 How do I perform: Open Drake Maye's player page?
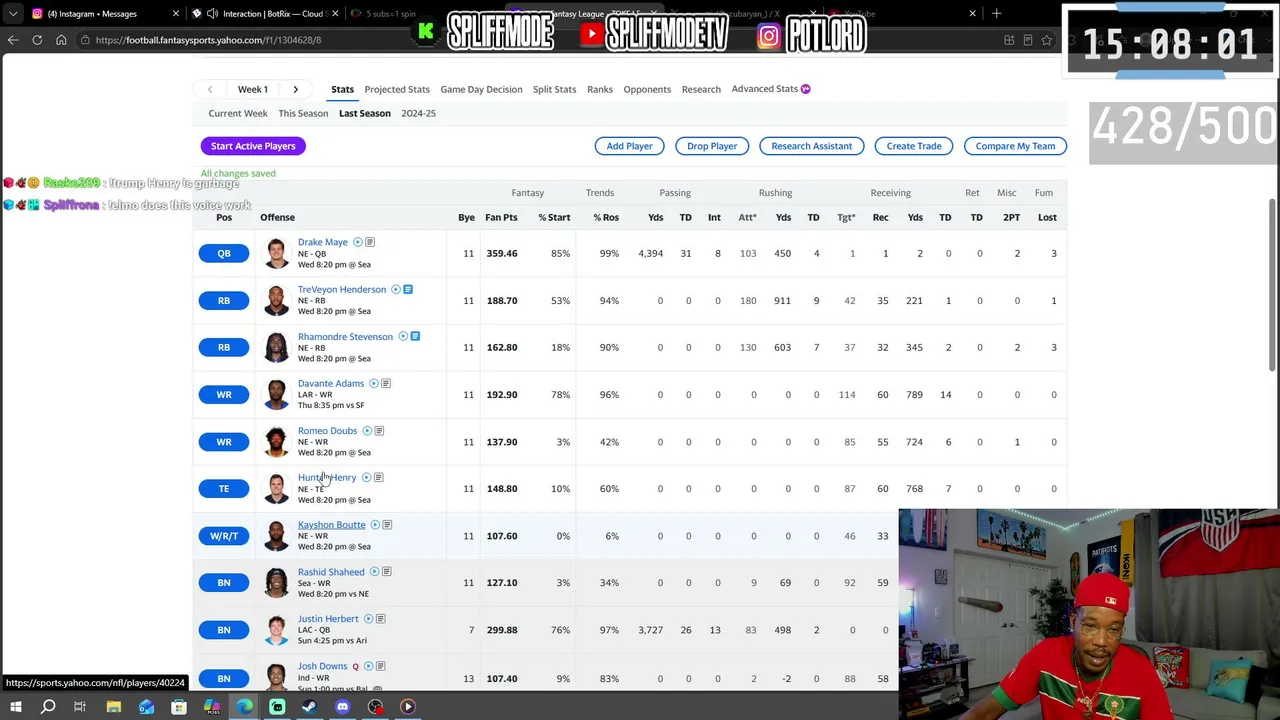click(322, 242)
